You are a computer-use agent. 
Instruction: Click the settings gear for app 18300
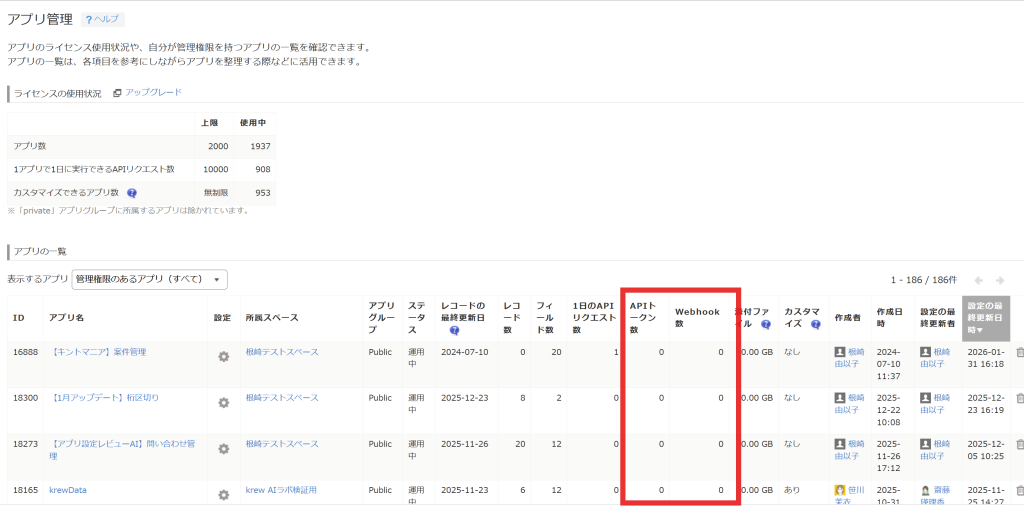point(224,402)
